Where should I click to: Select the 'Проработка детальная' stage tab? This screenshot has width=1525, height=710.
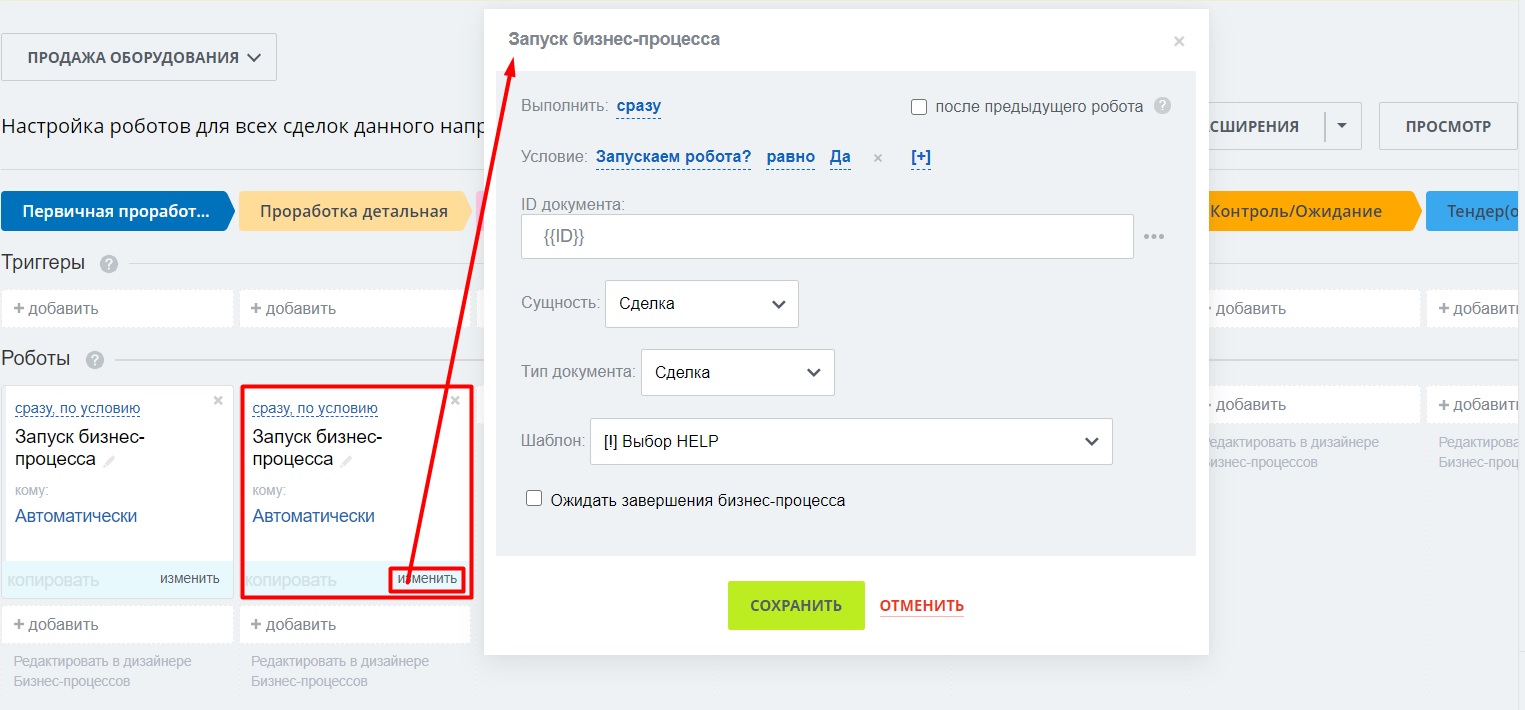pos(353,211)
